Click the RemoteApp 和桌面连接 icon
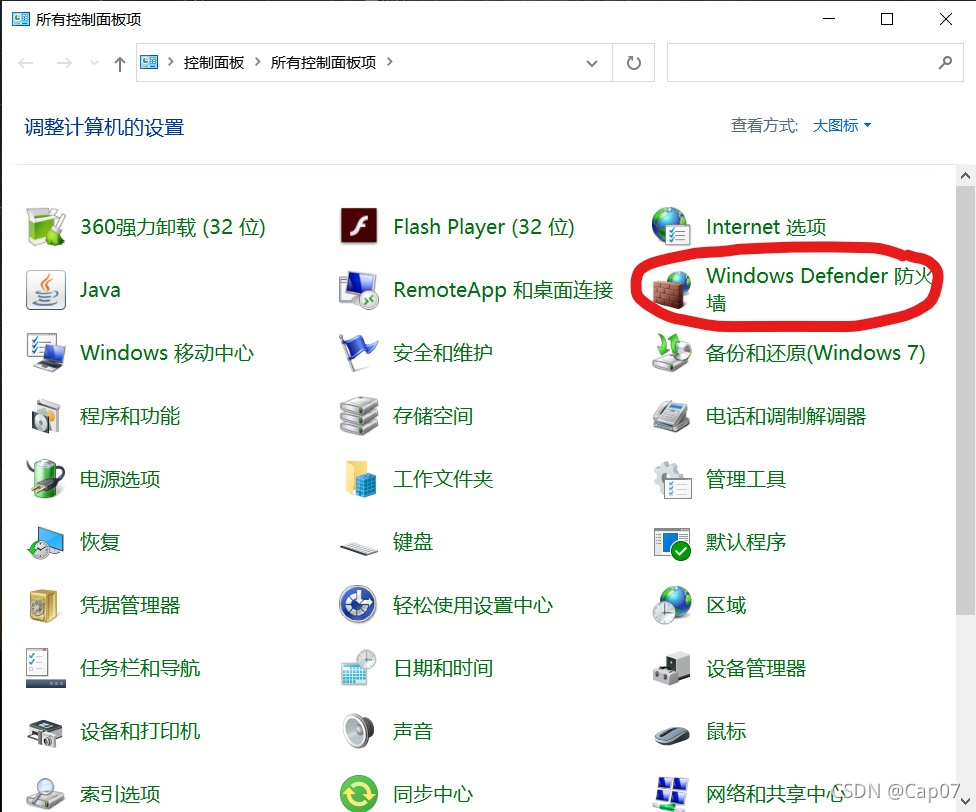This screenshot has width=976, height=812. click(x=359, y=290)
